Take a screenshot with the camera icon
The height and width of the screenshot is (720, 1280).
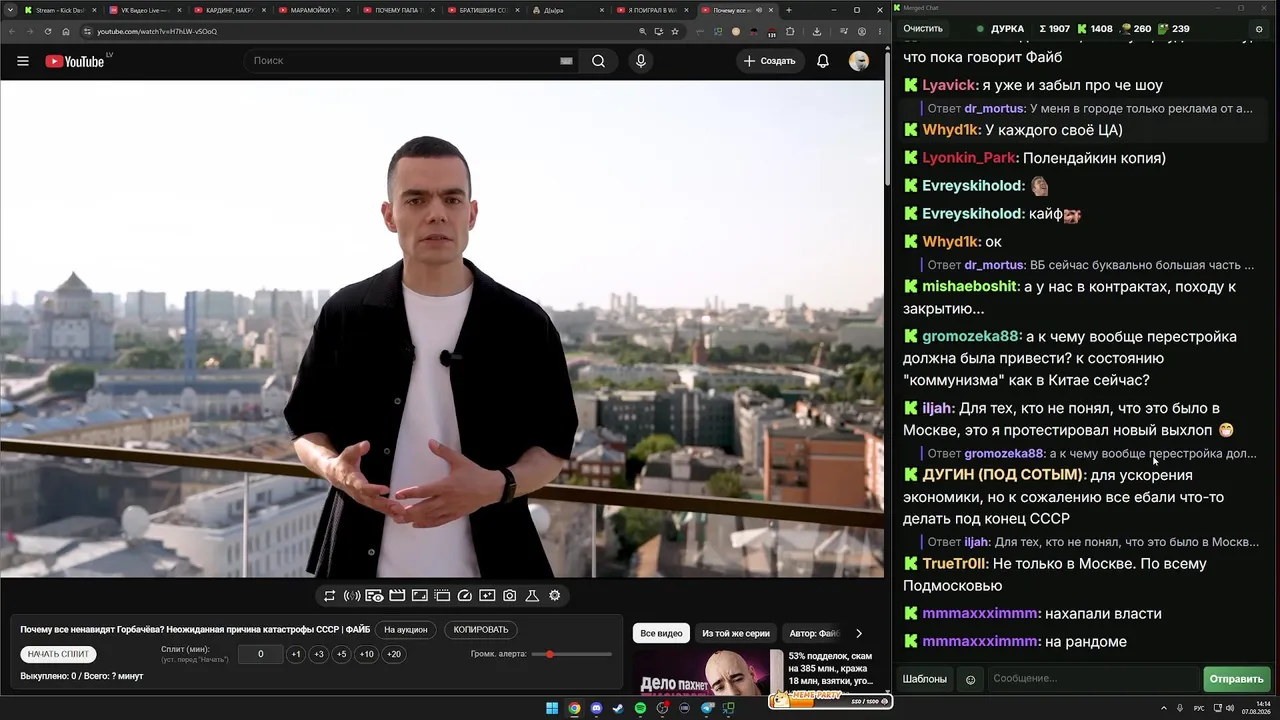pos(510,596)
